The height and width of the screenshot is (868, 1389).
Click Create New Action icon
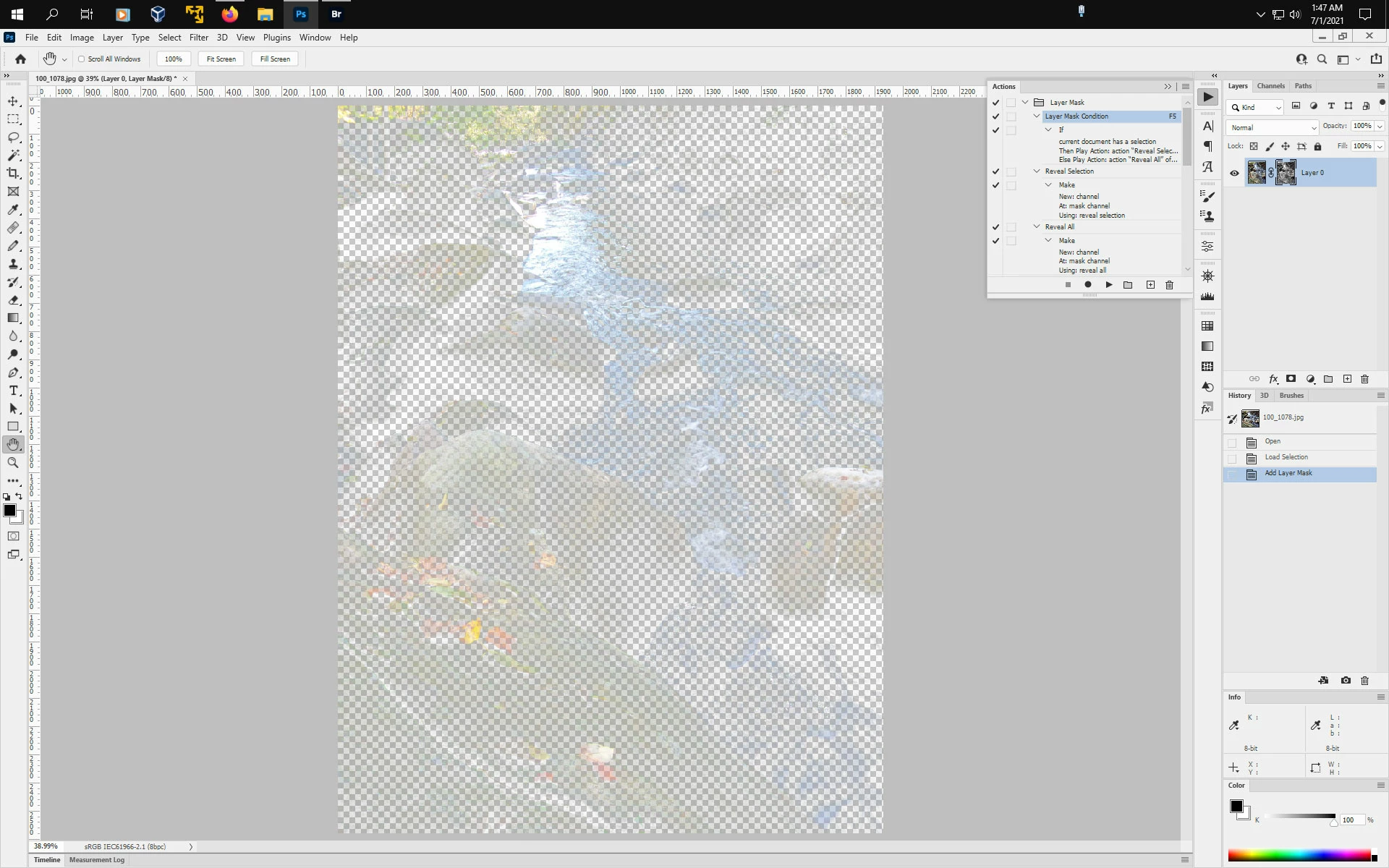[x=1150, y=285]
